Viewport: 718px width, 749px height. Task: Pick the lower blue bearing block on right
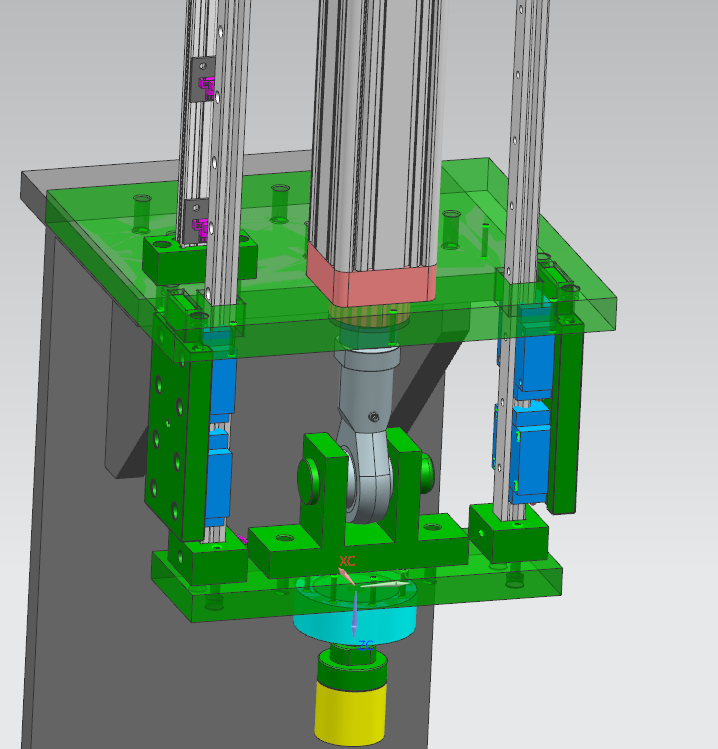[530, 454]
